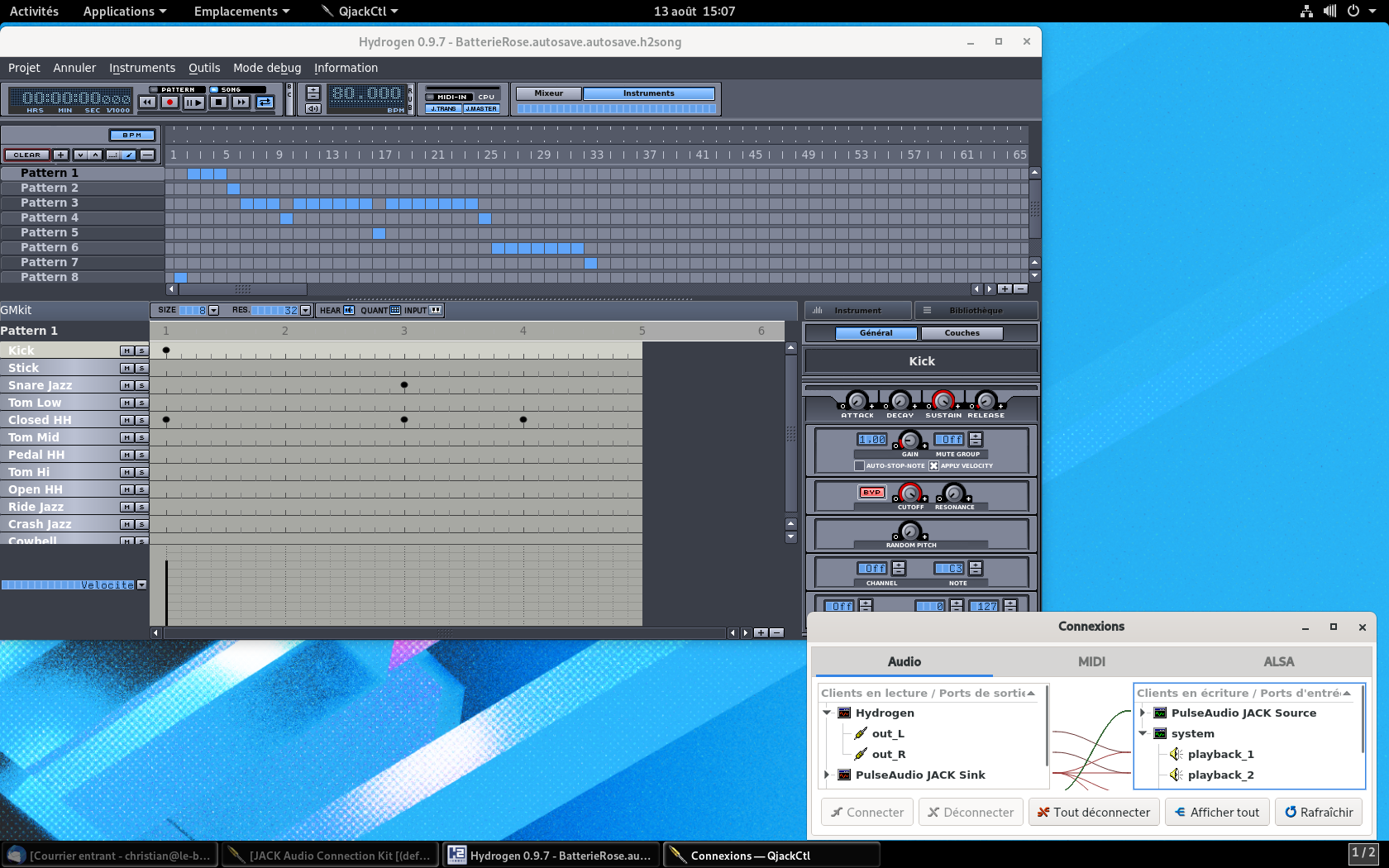Add a new pattern with plus icon
Screen dimensions: 1389x868
coord(60,155)
